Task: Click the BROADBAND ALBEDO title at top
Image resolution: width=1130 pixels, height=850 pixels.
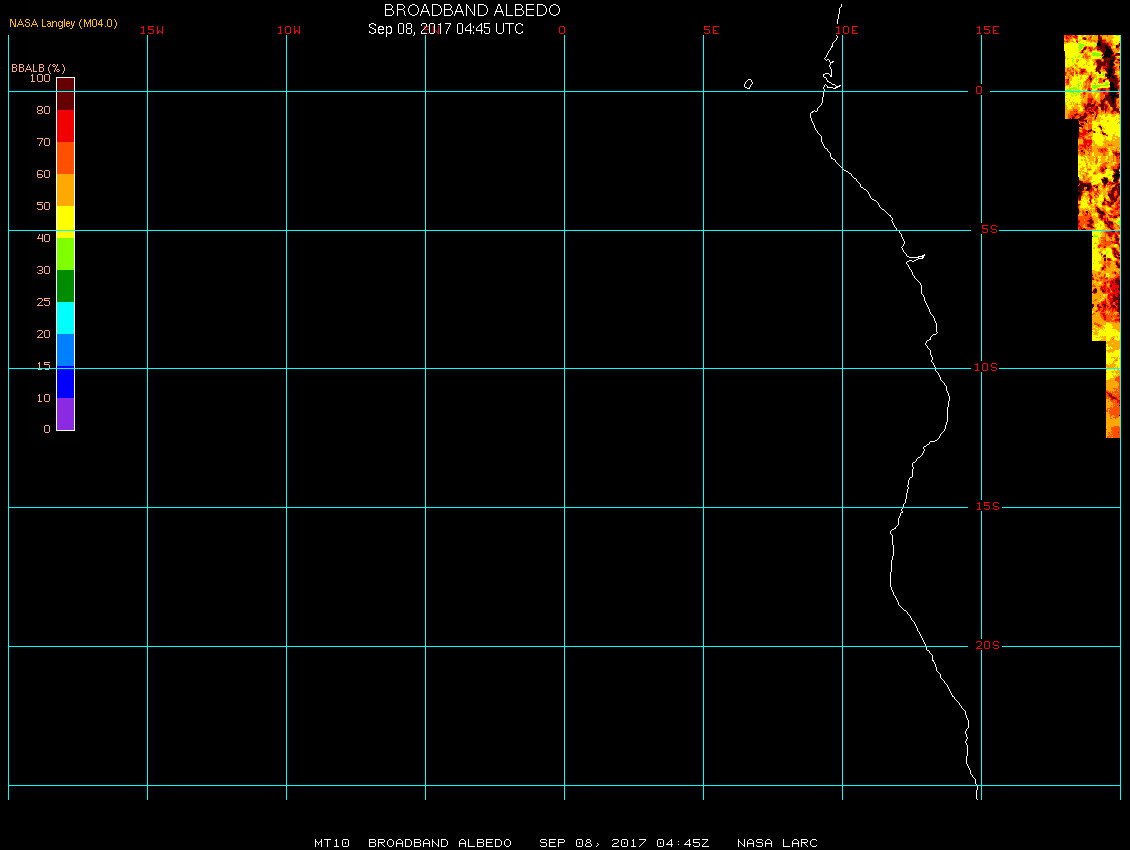Action: click(x=472, y=10)
